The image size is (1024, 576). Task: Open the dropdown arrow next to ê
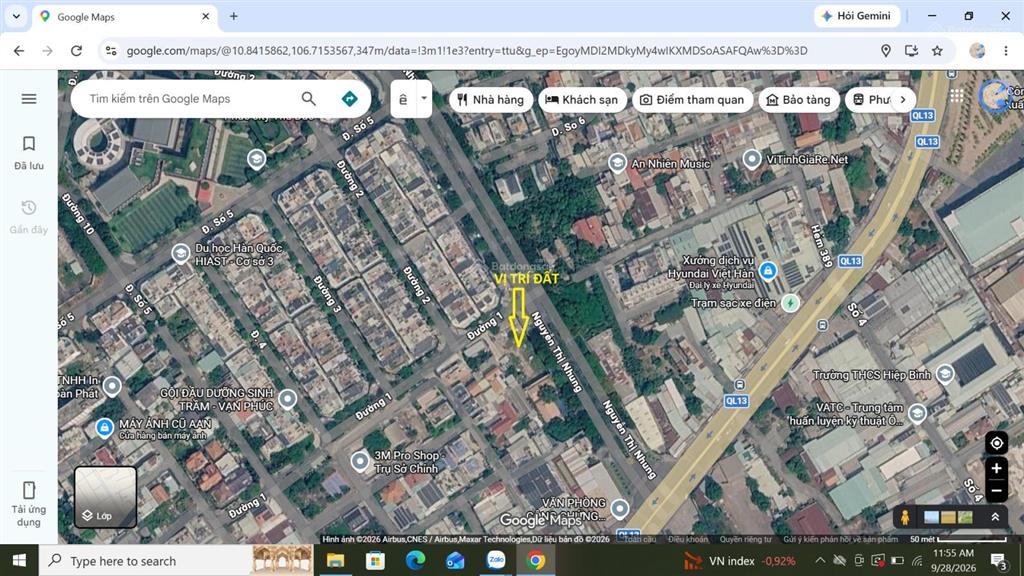point(424,99)
